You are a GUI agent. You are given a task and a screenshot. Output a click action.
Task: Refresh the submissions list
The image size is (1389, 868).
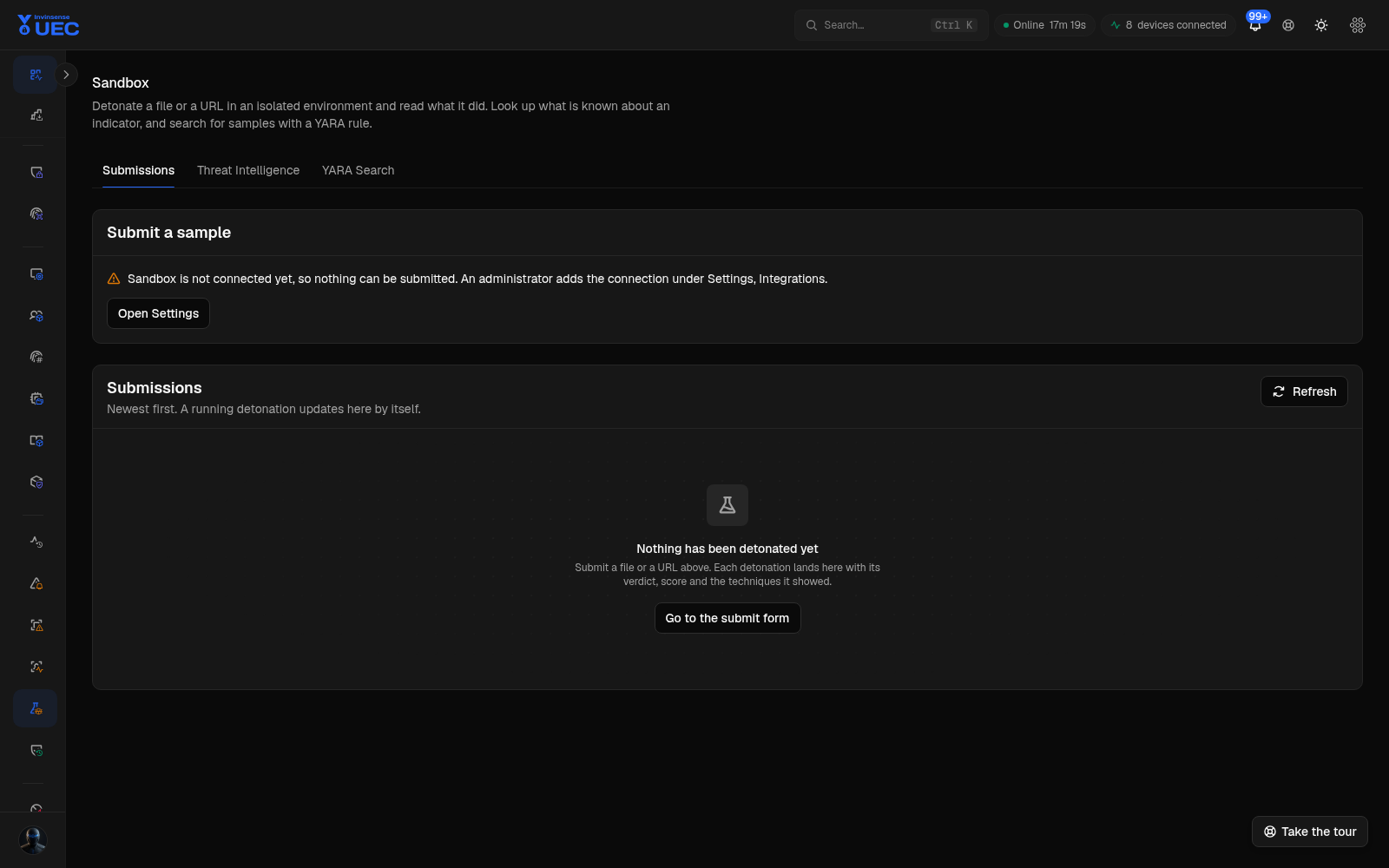[1304, 391]
